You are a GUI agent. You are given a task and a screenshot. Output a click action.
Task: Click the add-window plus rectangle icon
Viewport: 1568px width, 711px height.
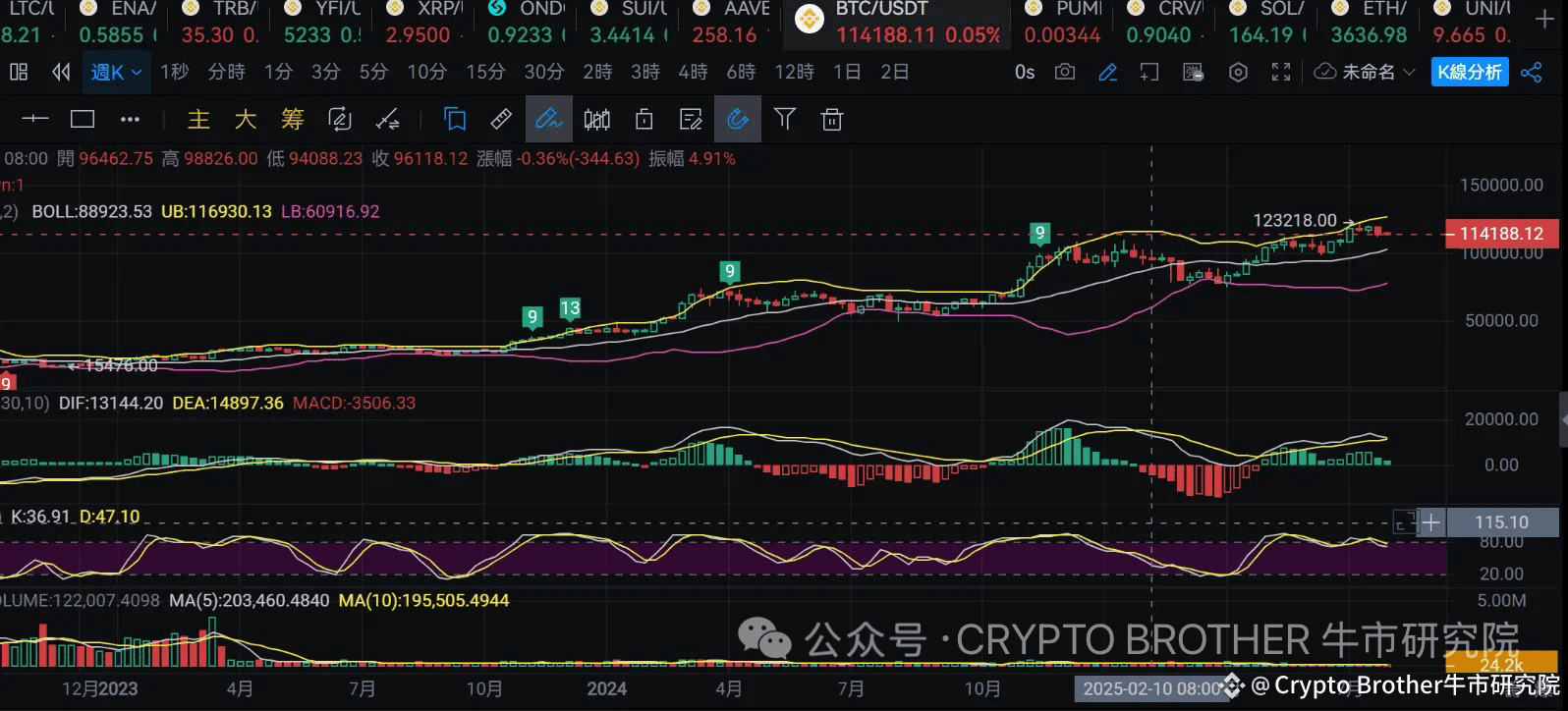[x=1149, y=72]
